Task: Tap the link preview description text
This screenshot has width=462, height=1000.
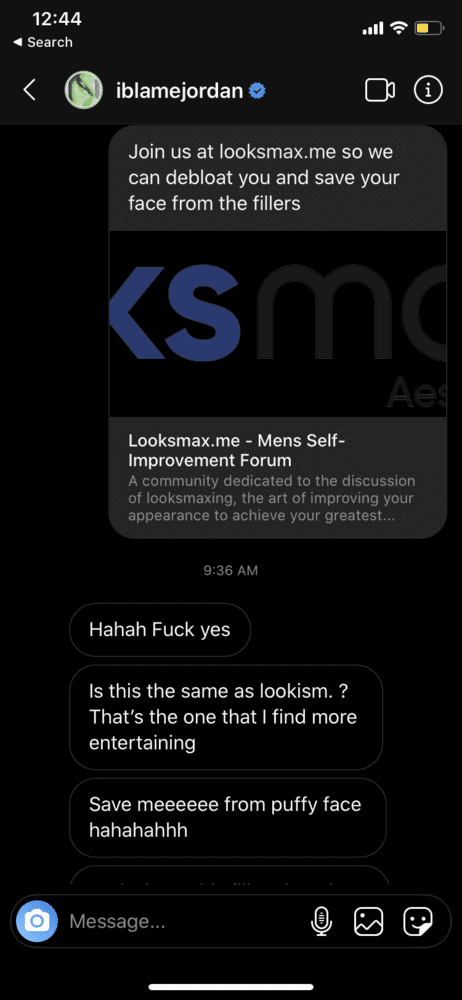Action: (271, 497)
